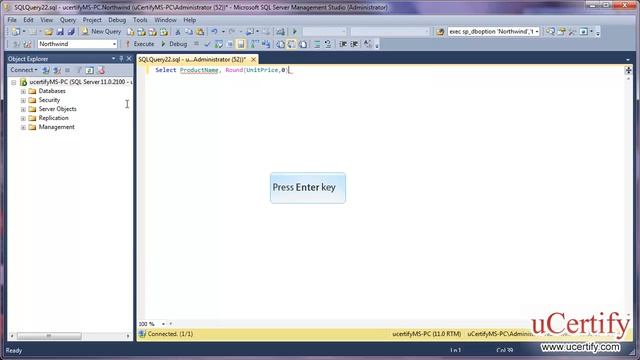Image resolution: width=640 pixels, height=360 pixels.
Task: Click the Database Engine Query icon
Action: coord(131,31)
